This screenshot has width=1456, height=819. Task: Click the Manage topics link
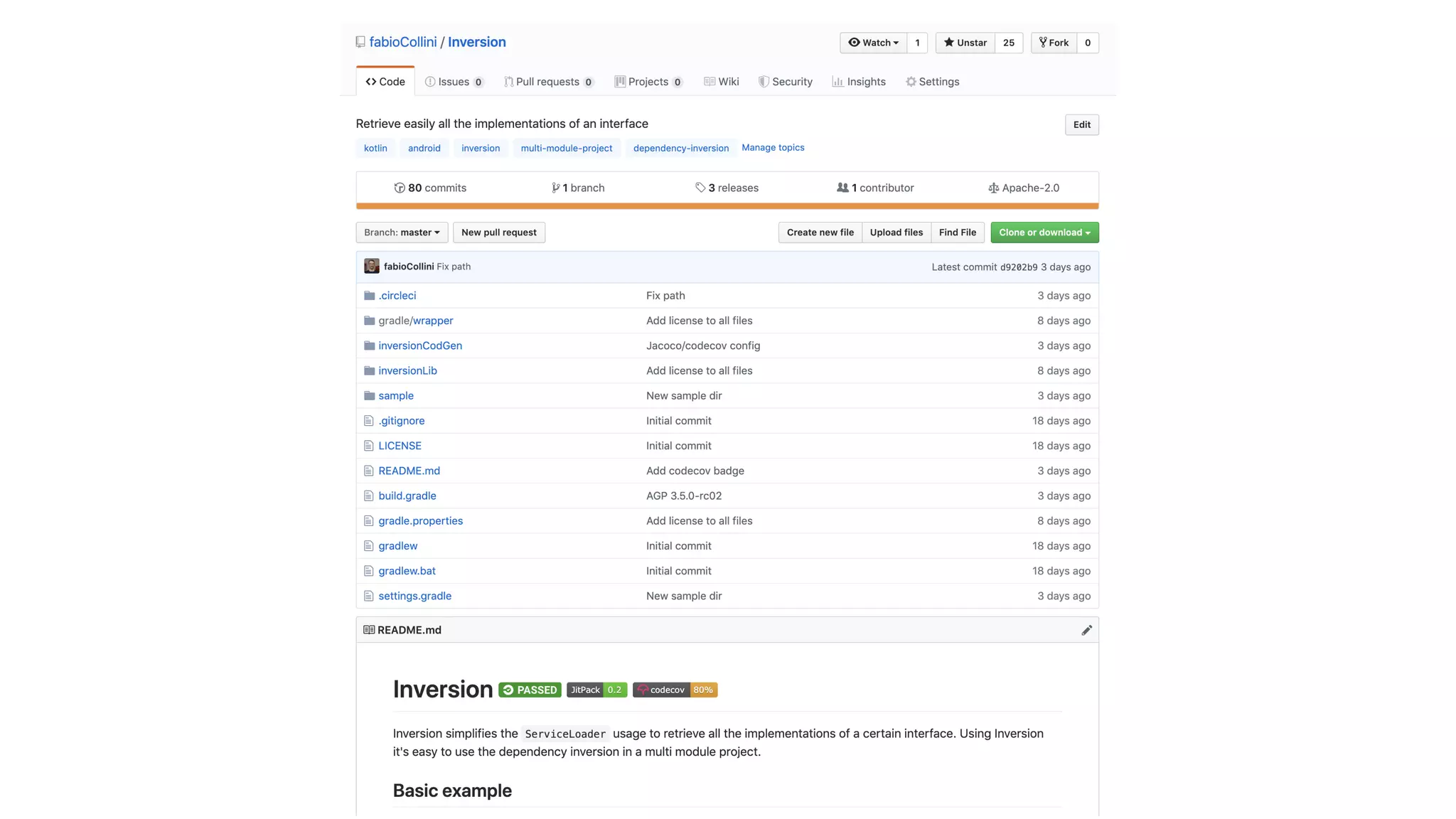point(773,148)
